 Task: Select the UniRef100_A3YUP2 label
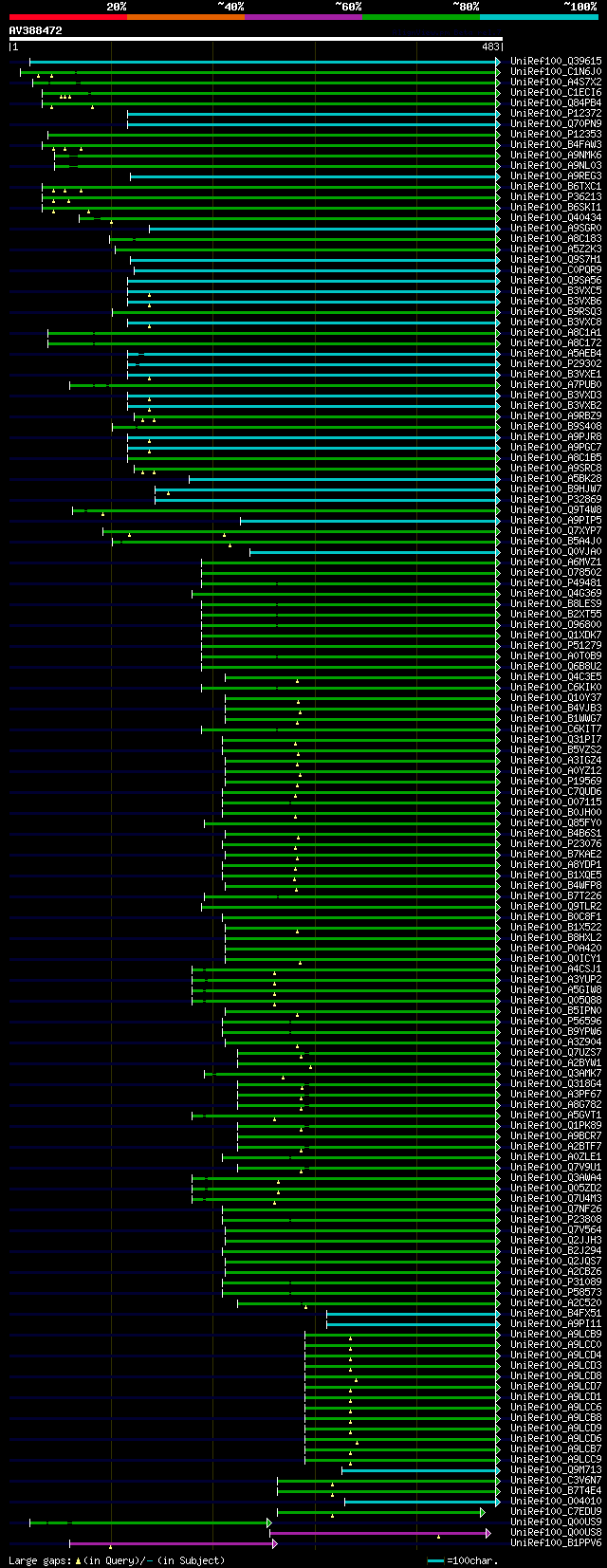pos(556,980)
